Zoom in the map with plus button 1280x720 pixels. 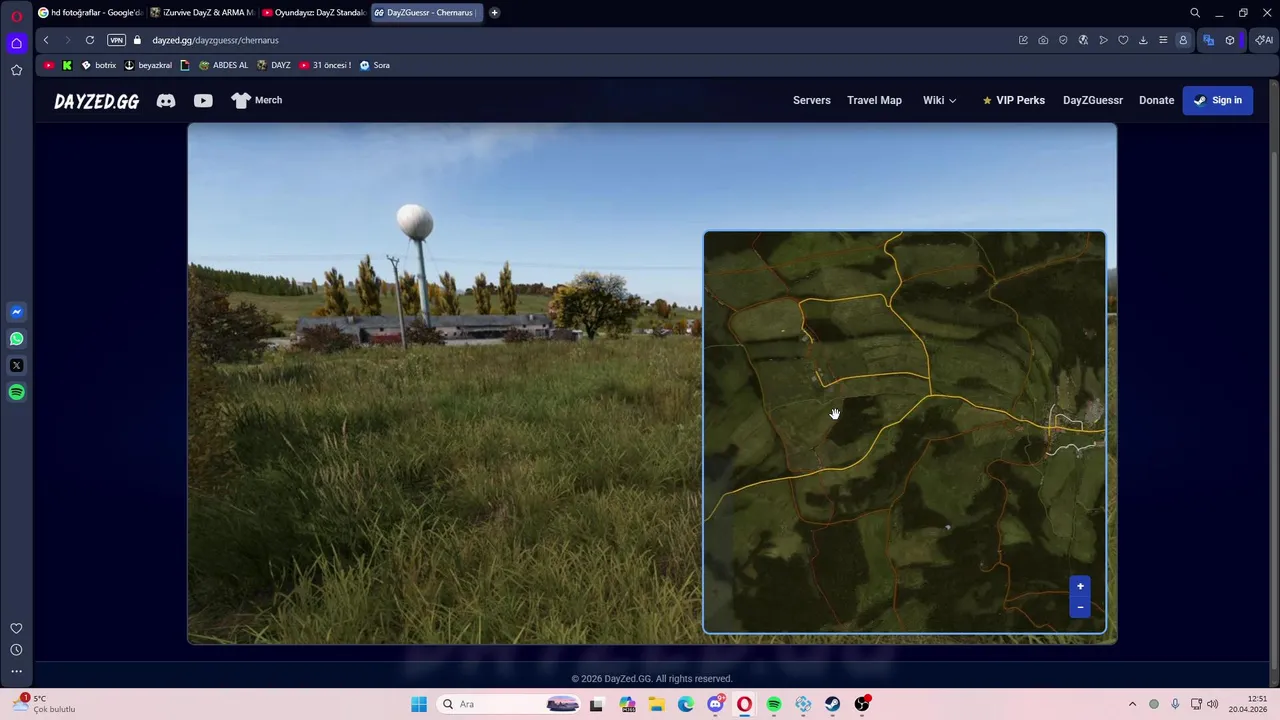[1080, 587]
